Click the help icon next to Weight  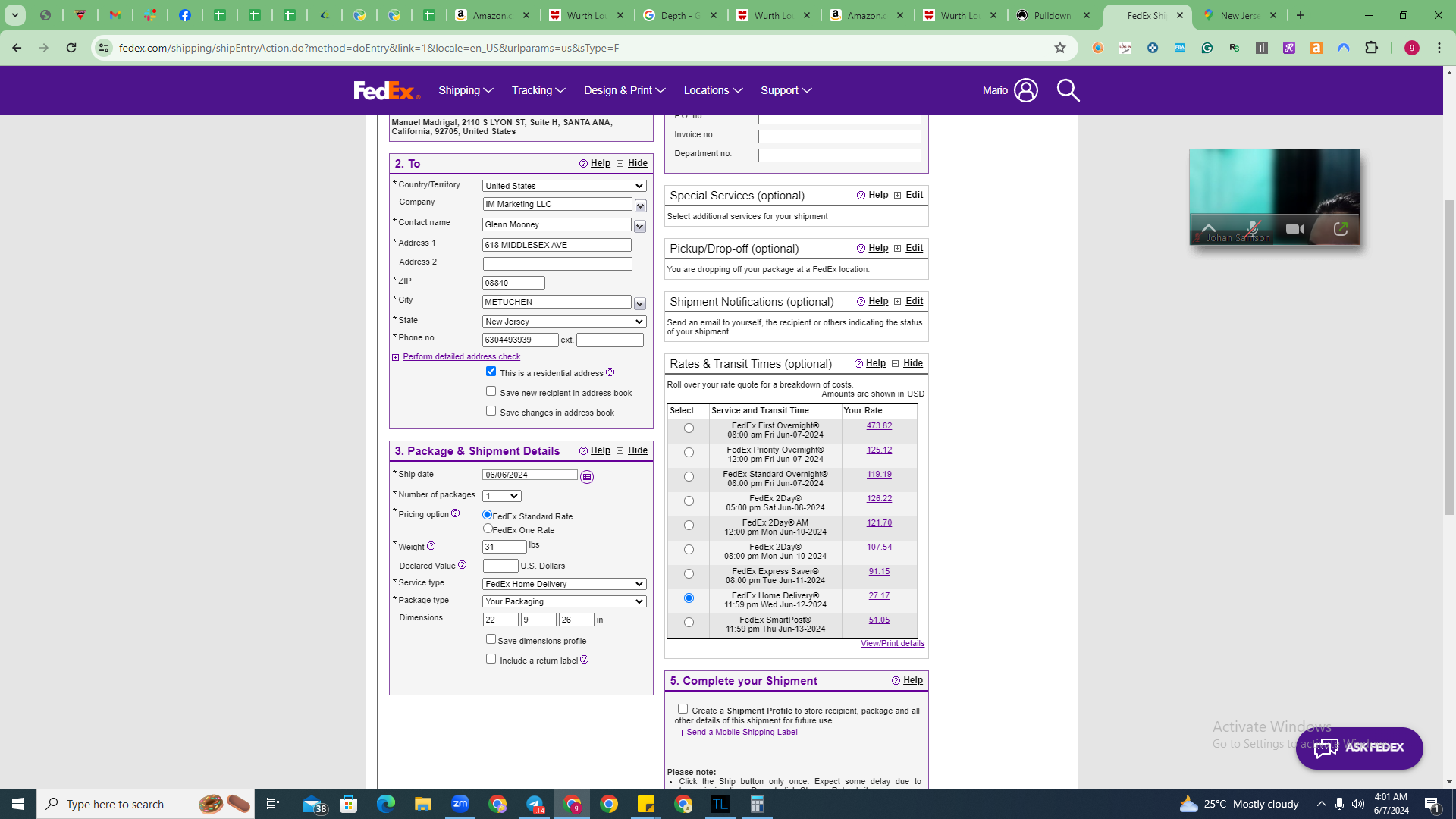(x=431, y=546)
